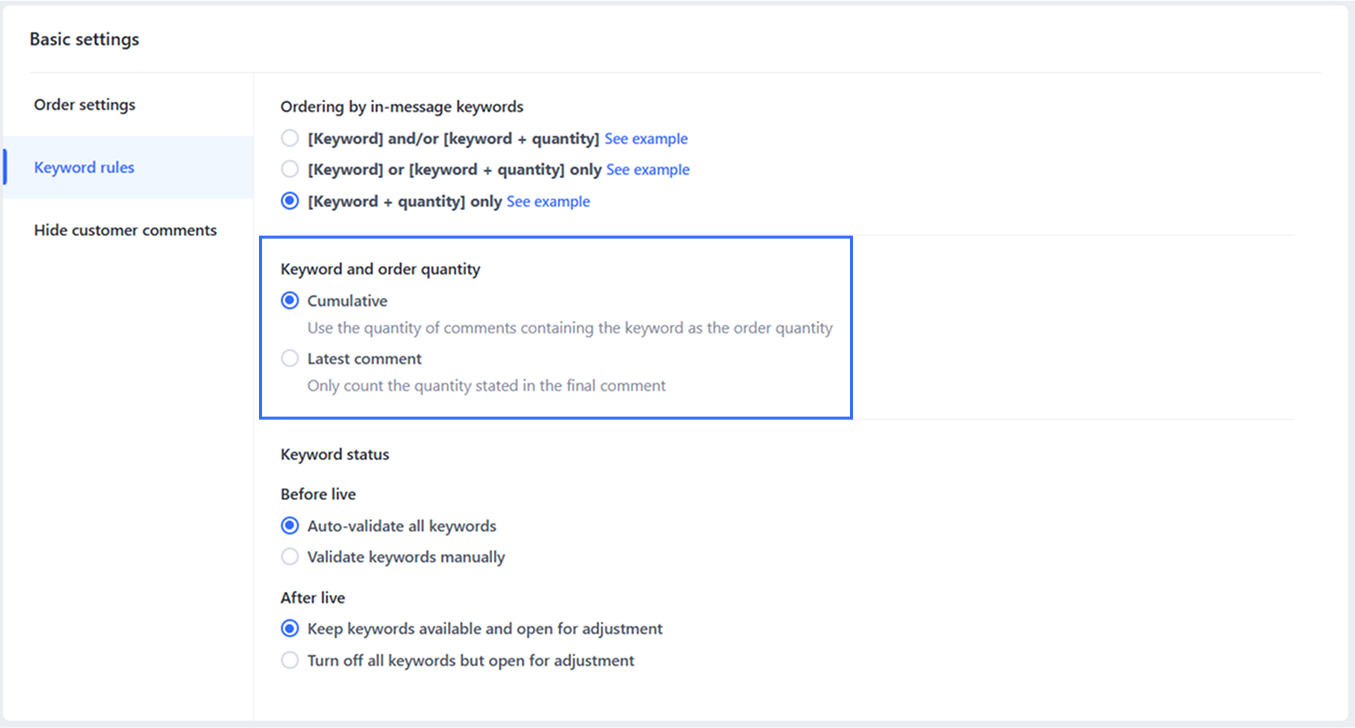The width and height of the screenshot is (1355, 728).
Task: Click the Ordering by in-message keywords heading
Action: (401, 107)
